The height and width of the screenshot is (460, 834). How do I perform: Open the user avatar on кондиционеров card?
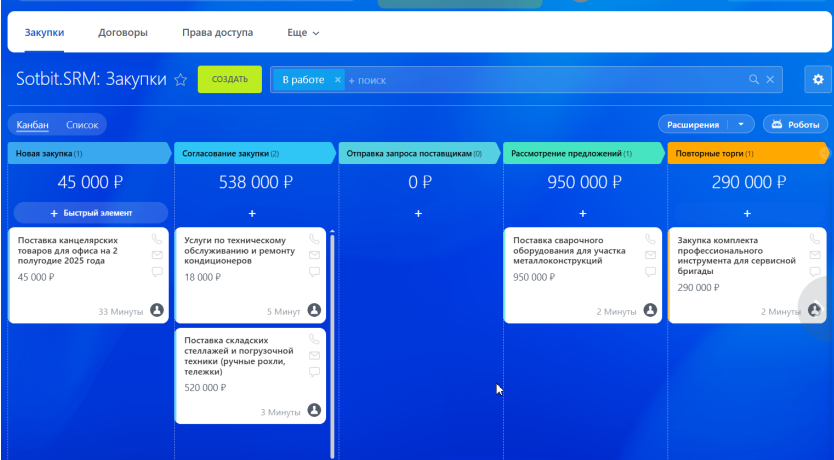click(x=314, y=310)
